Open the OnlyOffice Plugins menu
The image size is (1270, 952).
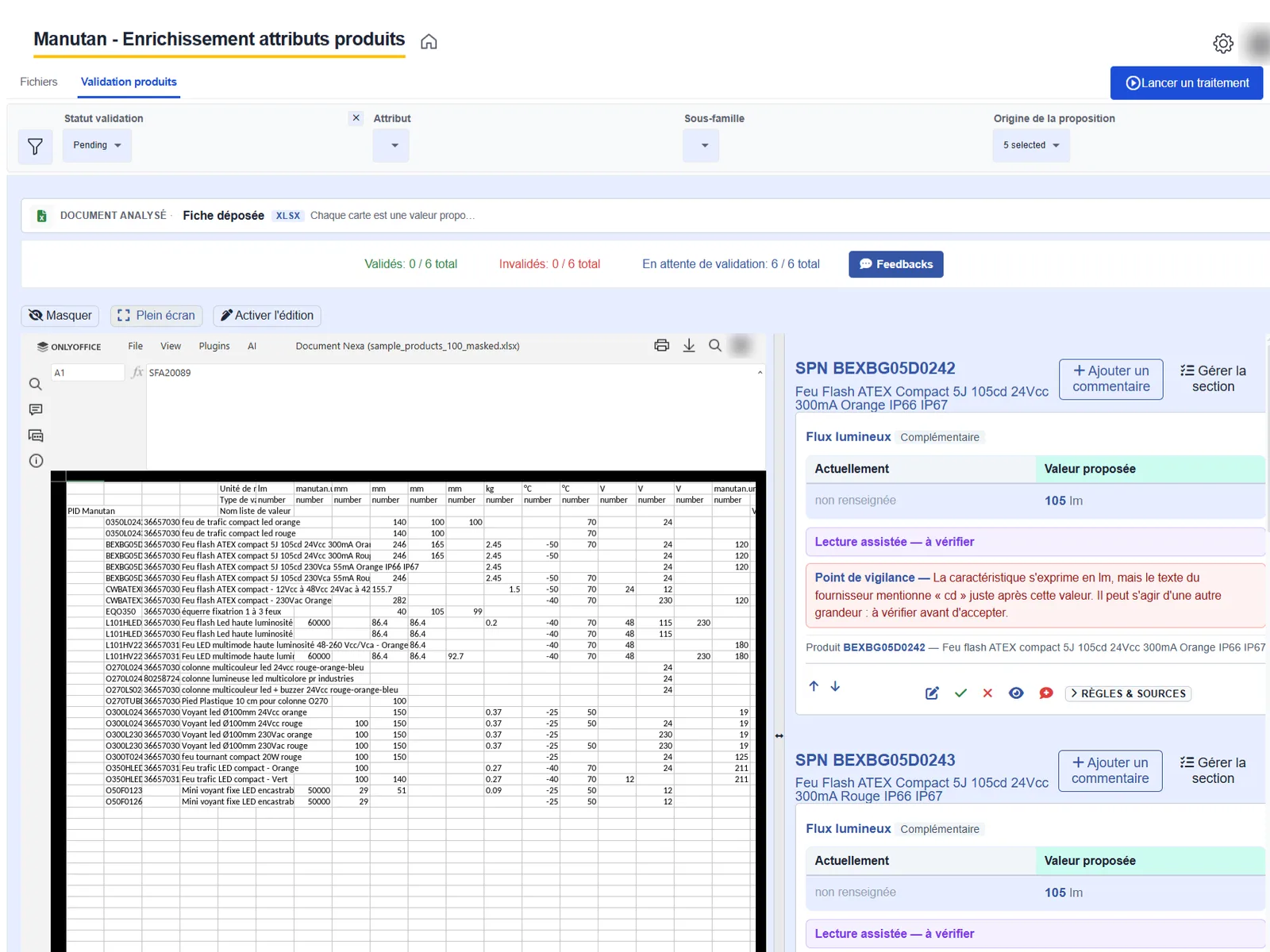214,346
